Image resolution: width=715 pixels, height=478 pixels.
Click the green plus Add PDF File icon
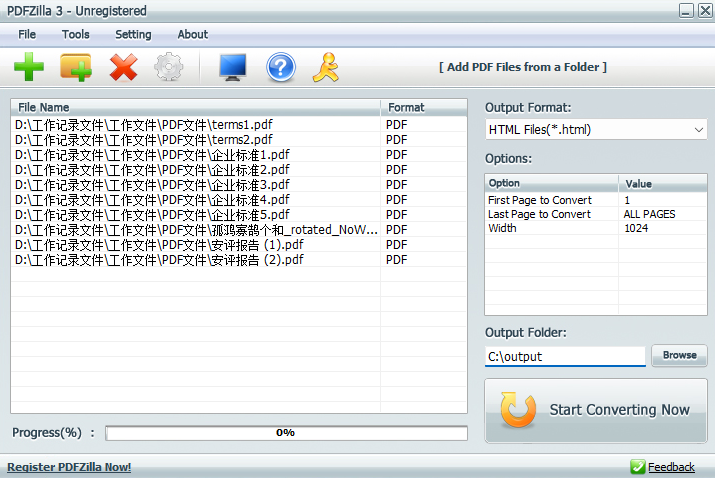coord(29,67)
